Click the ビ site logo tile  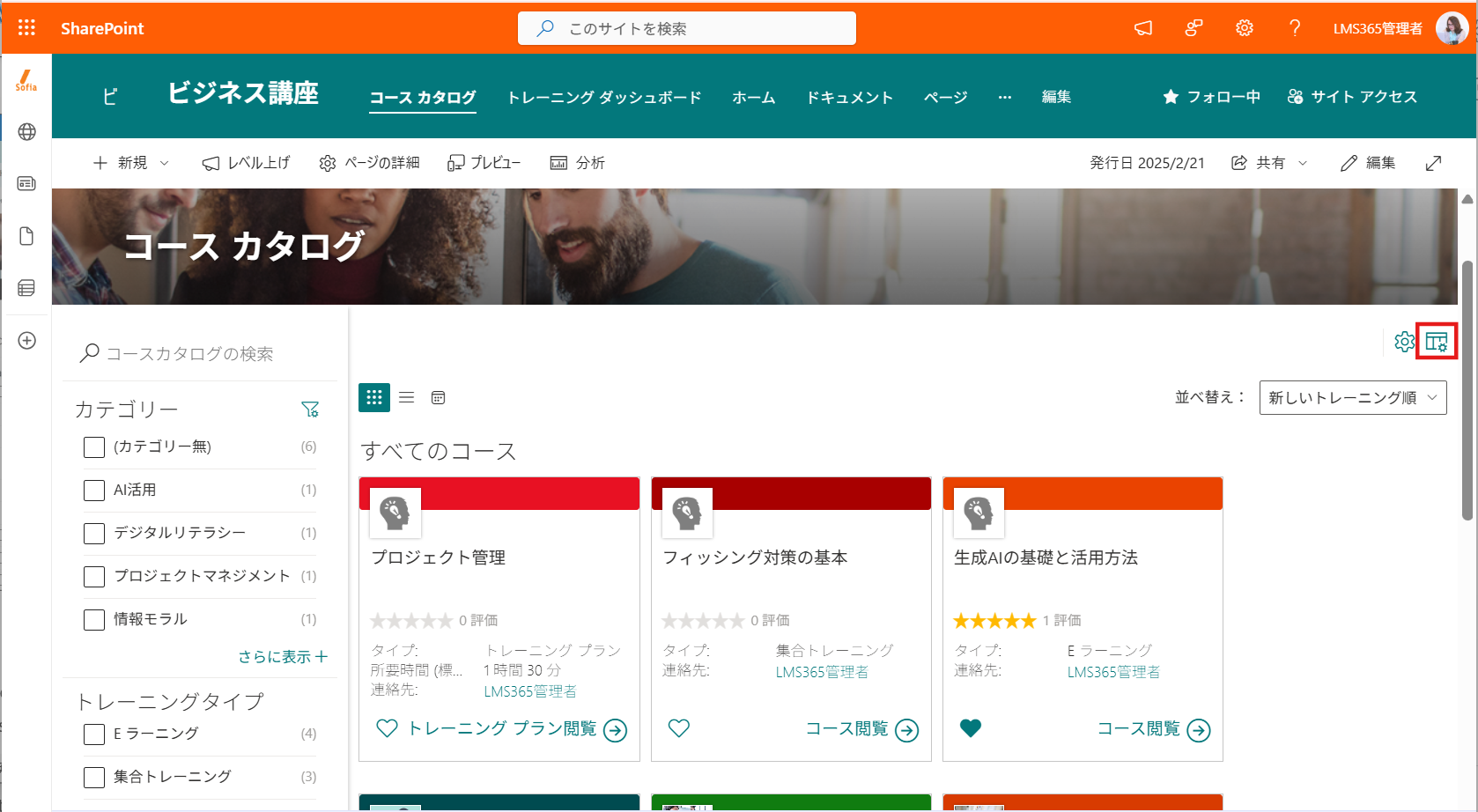pos(110,96)
